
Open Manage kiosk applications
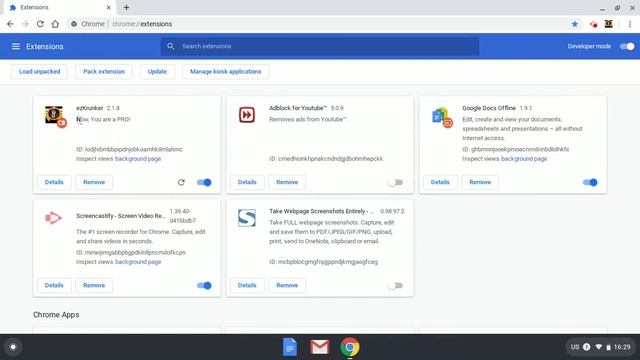[x=225, y=72]
